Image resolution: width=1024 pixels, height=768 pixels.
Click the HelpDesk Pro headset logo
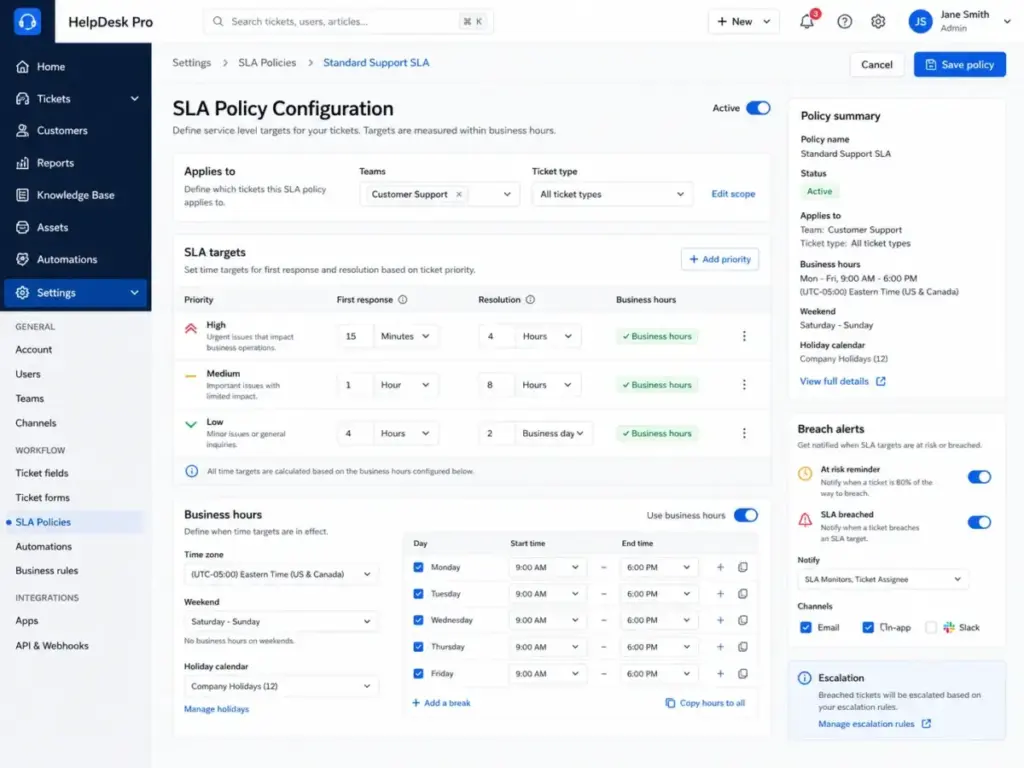pos(27,21)
